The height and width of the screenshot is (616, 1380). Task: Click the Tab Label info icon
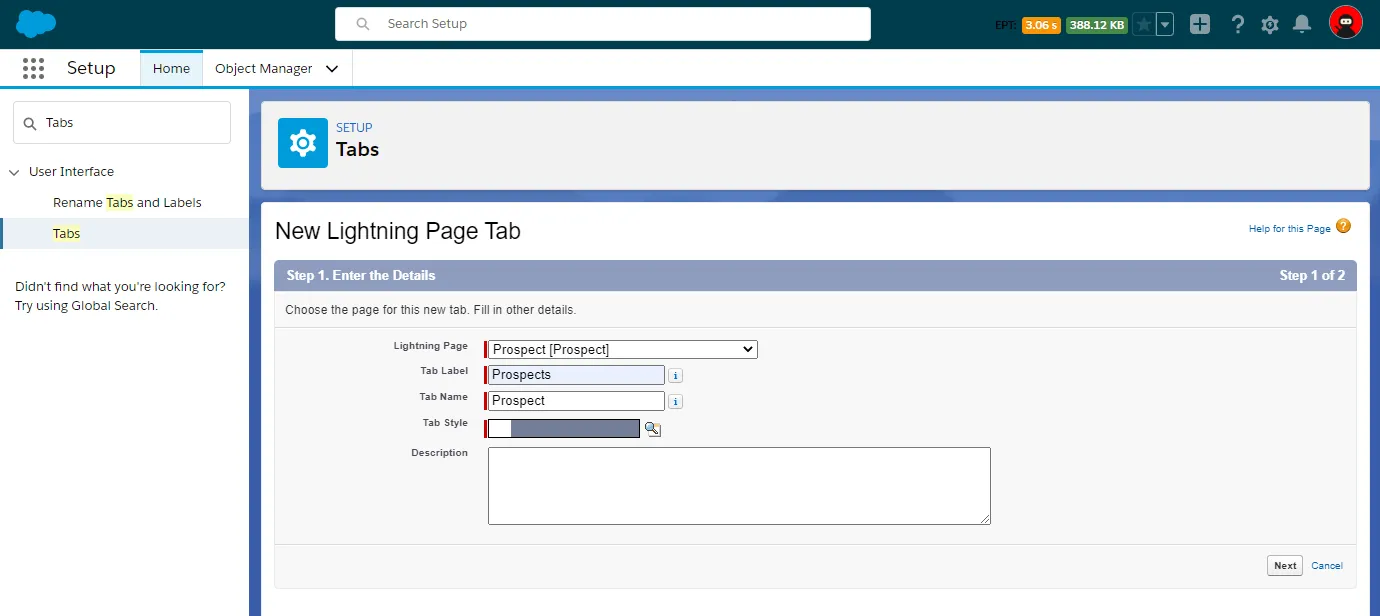coord(675,376)
